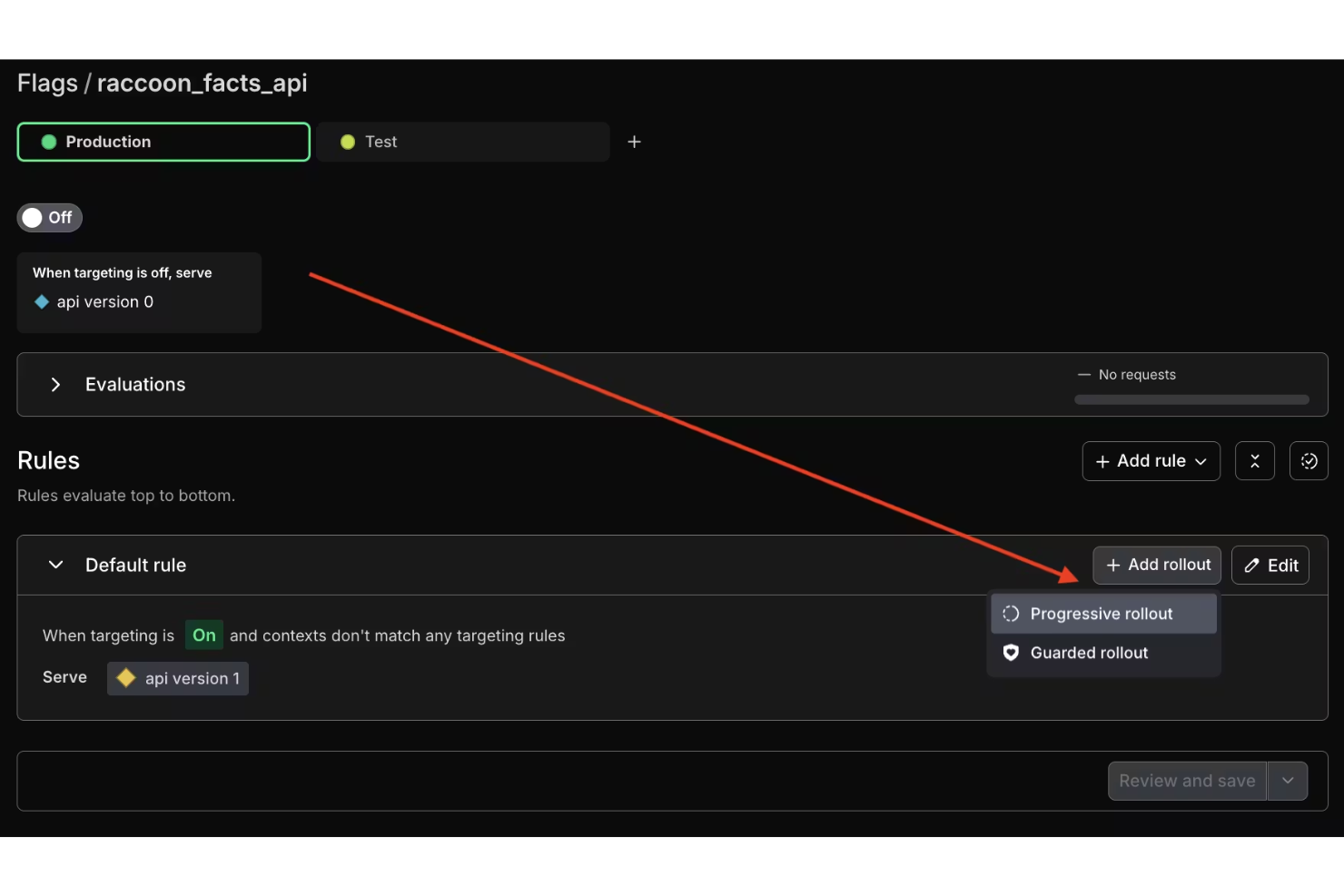
Task: Click the Evaluations heading text
Action: coord(135,385)
